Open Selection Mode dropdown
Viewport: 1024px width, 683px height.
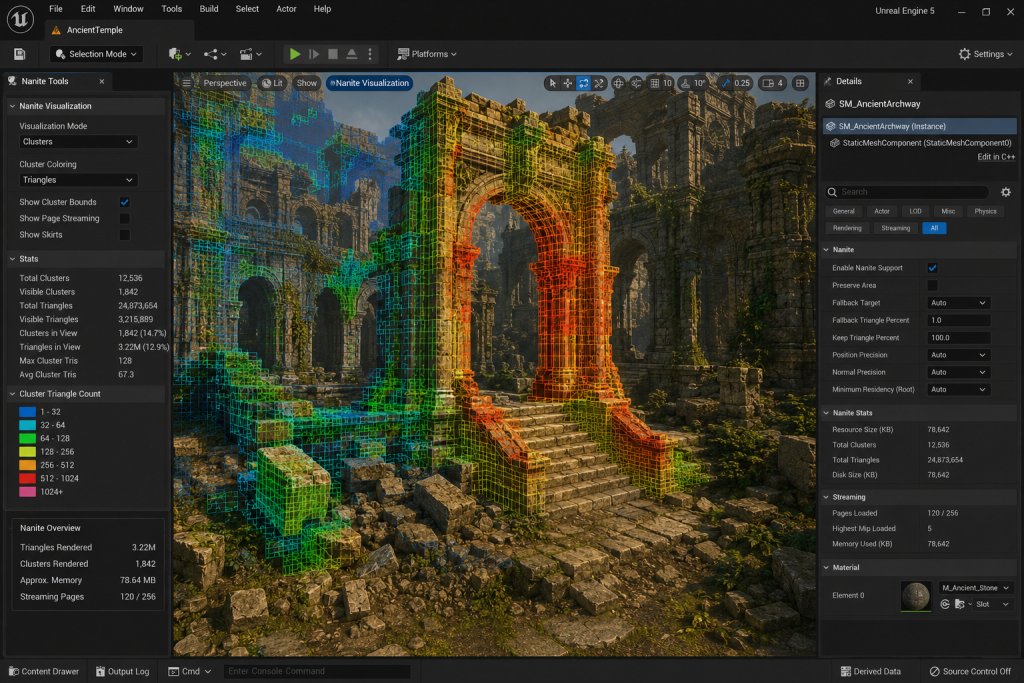pyautogui.click(x=96, y=54)
